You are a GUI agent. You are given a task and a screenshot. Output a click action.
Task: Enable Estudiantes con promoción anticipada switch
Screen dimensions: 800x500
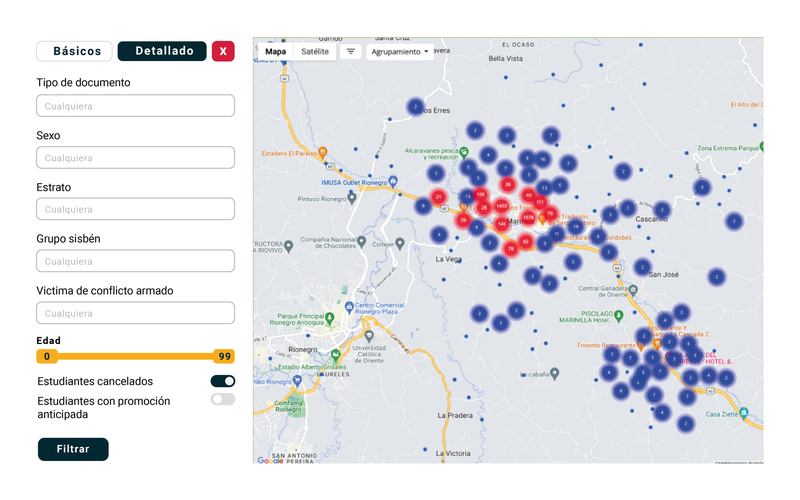click(x=223, y=399)
